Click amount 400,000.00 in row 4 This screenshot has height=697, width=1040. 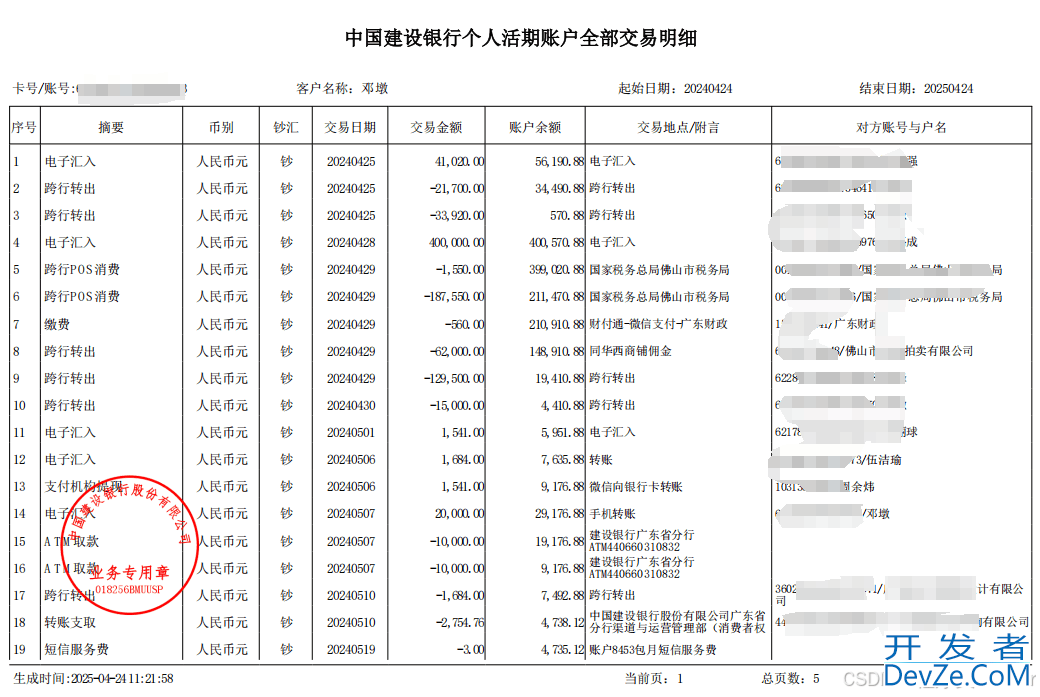(457, 243)
